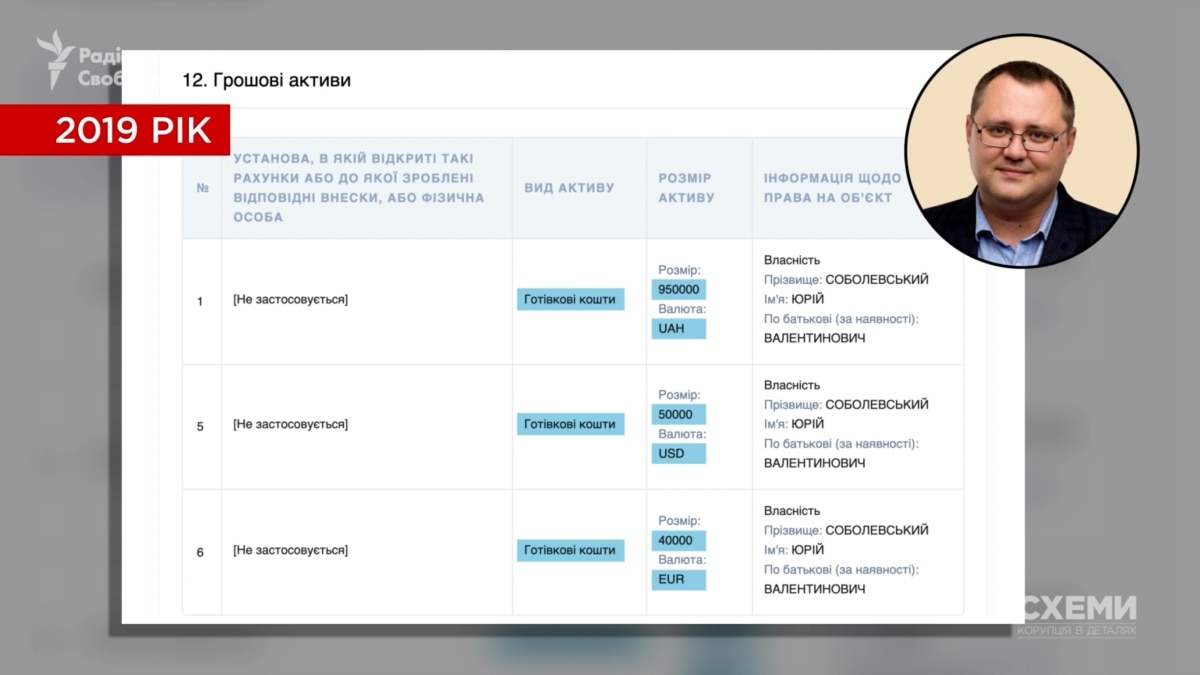Viewport: 1200px width, 675px height.
Task: Click the Radio Svoboda torch logo
Action: [x=56, y=58]
